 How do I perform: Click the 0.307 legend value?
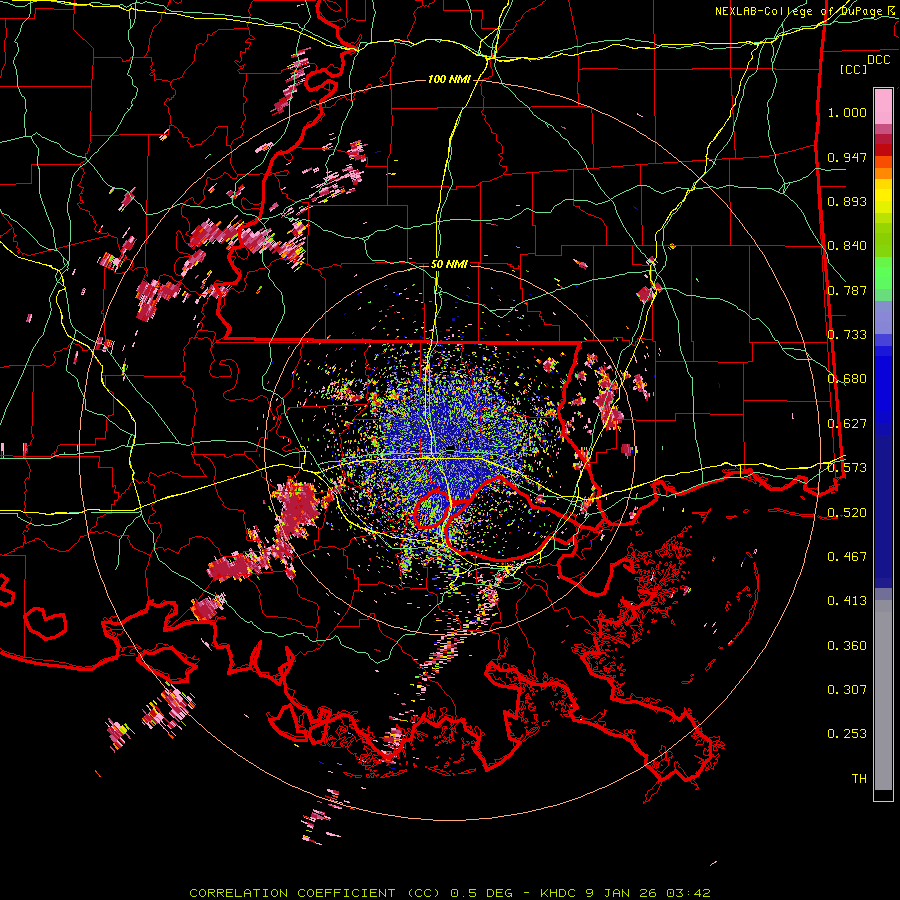click(847, 689)
